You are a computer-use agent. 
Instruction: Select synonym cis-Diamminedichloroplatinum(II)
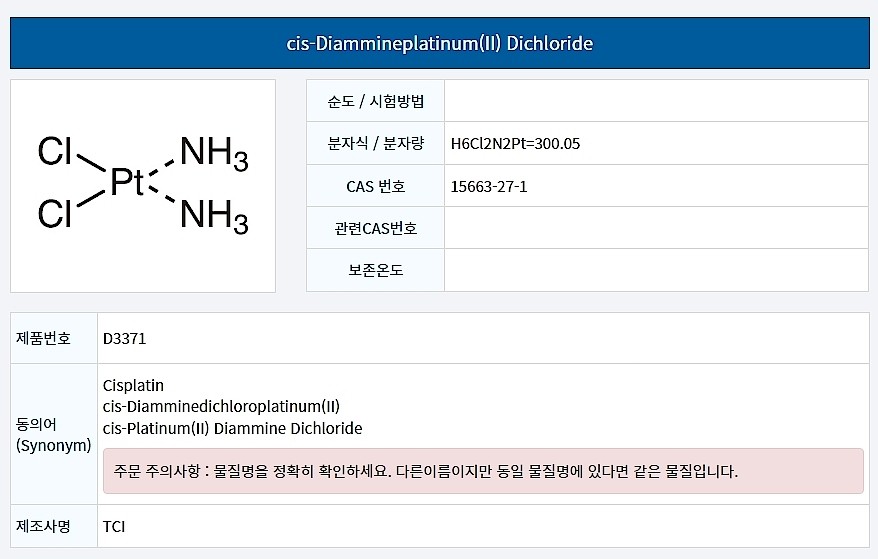point(221,406)
